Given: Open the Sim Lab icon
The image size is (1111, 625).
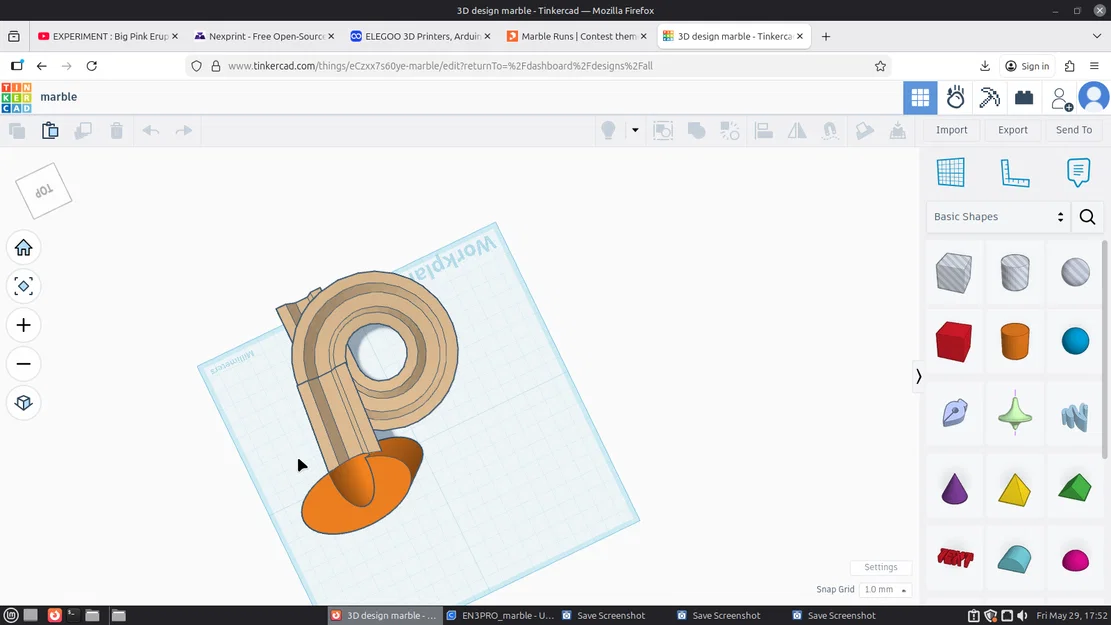Looking at the screenshot, I should coord(955,98).
